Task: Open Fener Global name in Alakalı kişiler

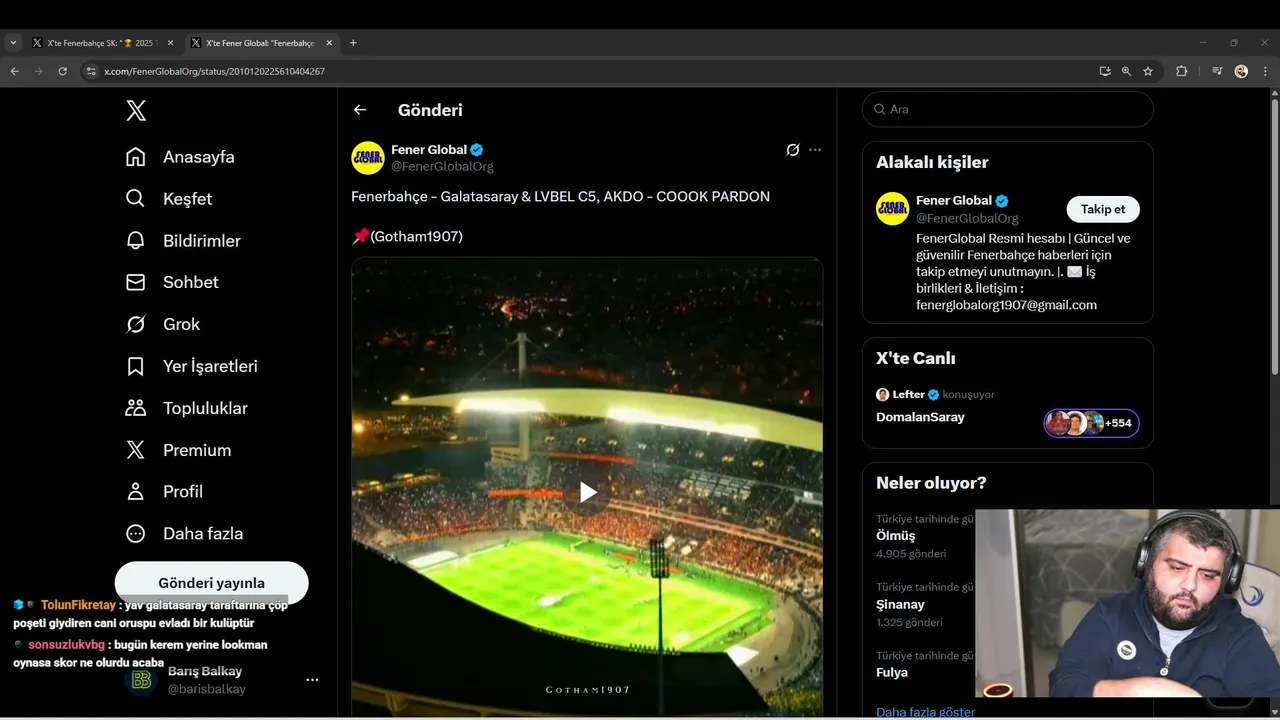Action: pyautogui.click(x=954, y=200)
